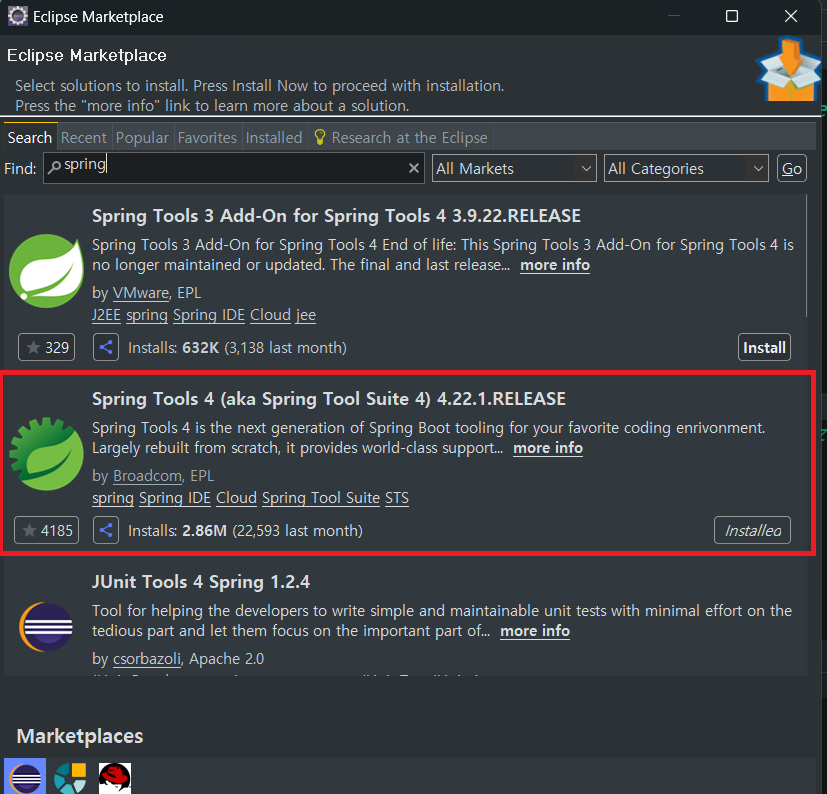The height and width of the screenshot is (794, 827).
Task: Click Cloud tag under Spring Tools 4
Action: point(236,498)
